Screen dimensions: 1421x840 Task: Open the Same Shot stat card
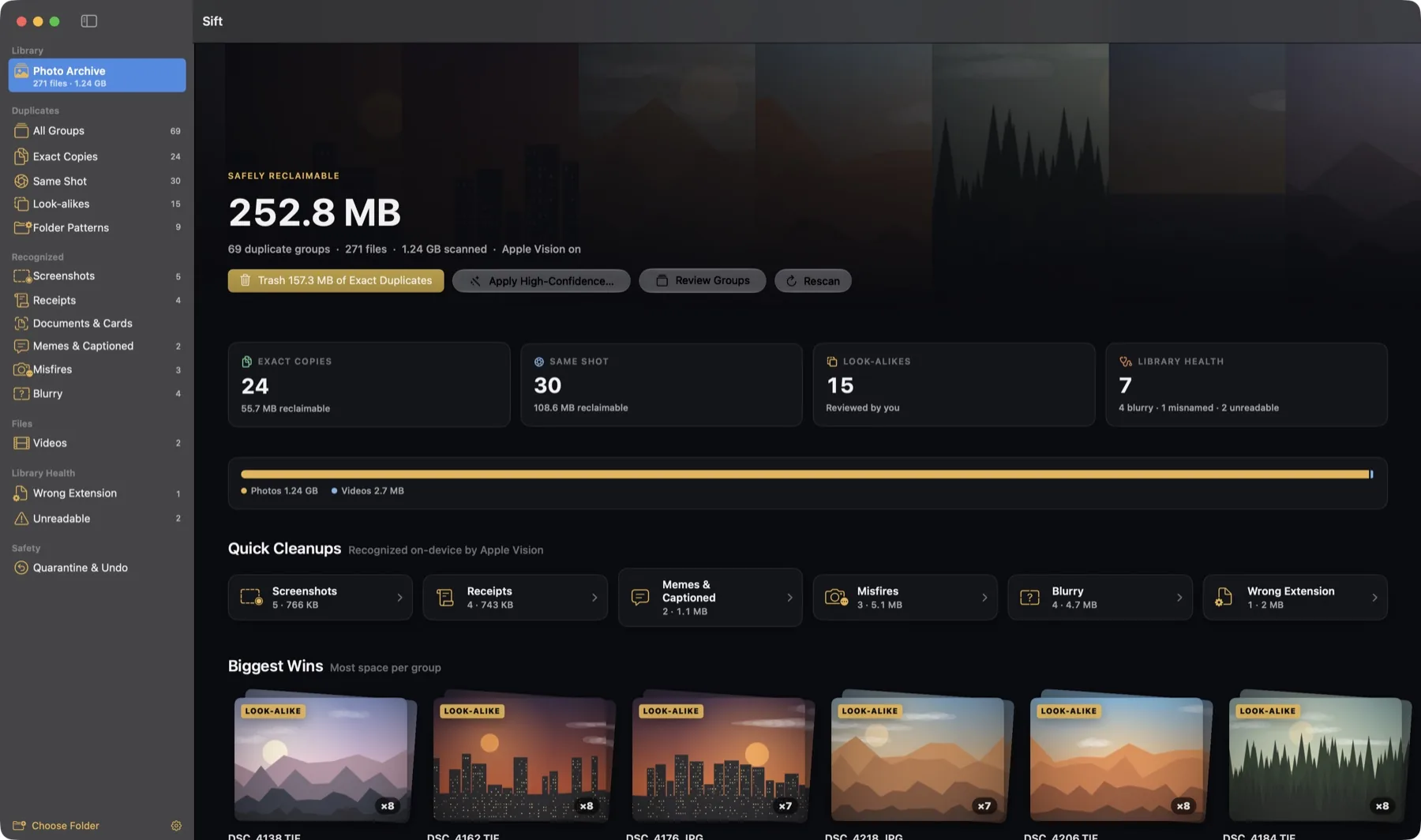[662, 385]
